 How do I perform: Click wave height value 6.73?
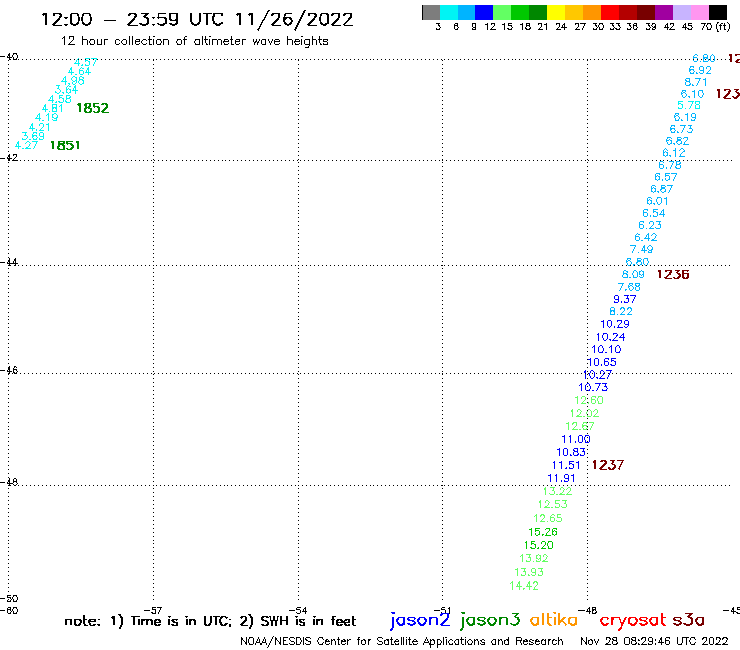[x=681, y=129]
